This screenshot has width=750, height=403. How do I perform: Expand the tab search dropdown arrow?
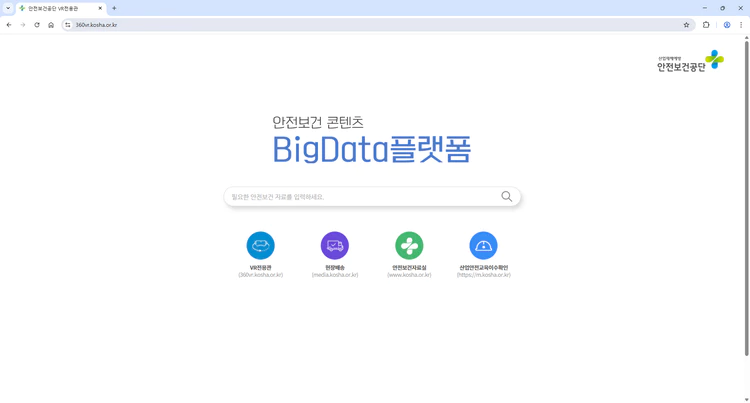point(8,8)
